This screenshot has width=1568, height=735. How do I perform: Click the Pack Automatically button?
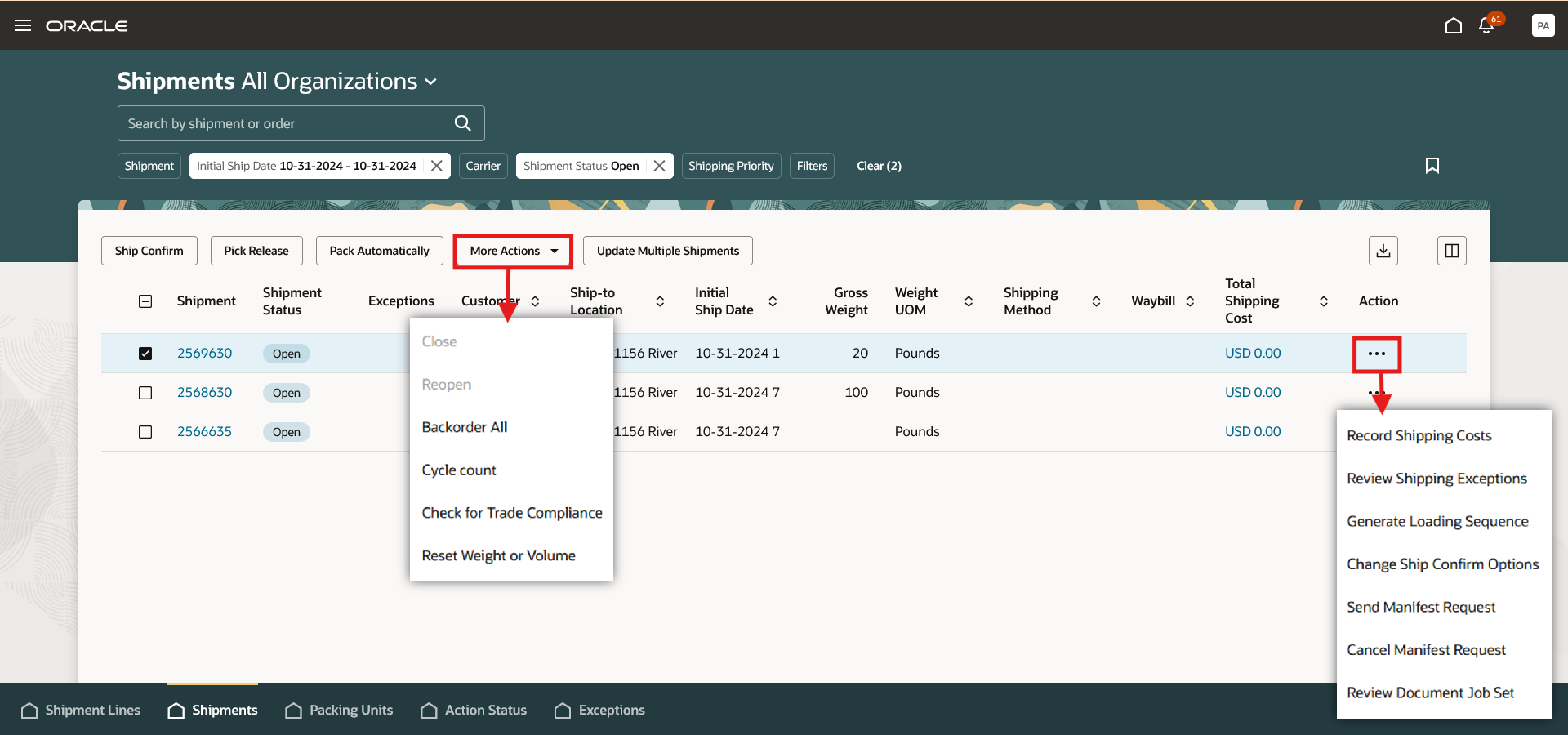click(380, 251)
